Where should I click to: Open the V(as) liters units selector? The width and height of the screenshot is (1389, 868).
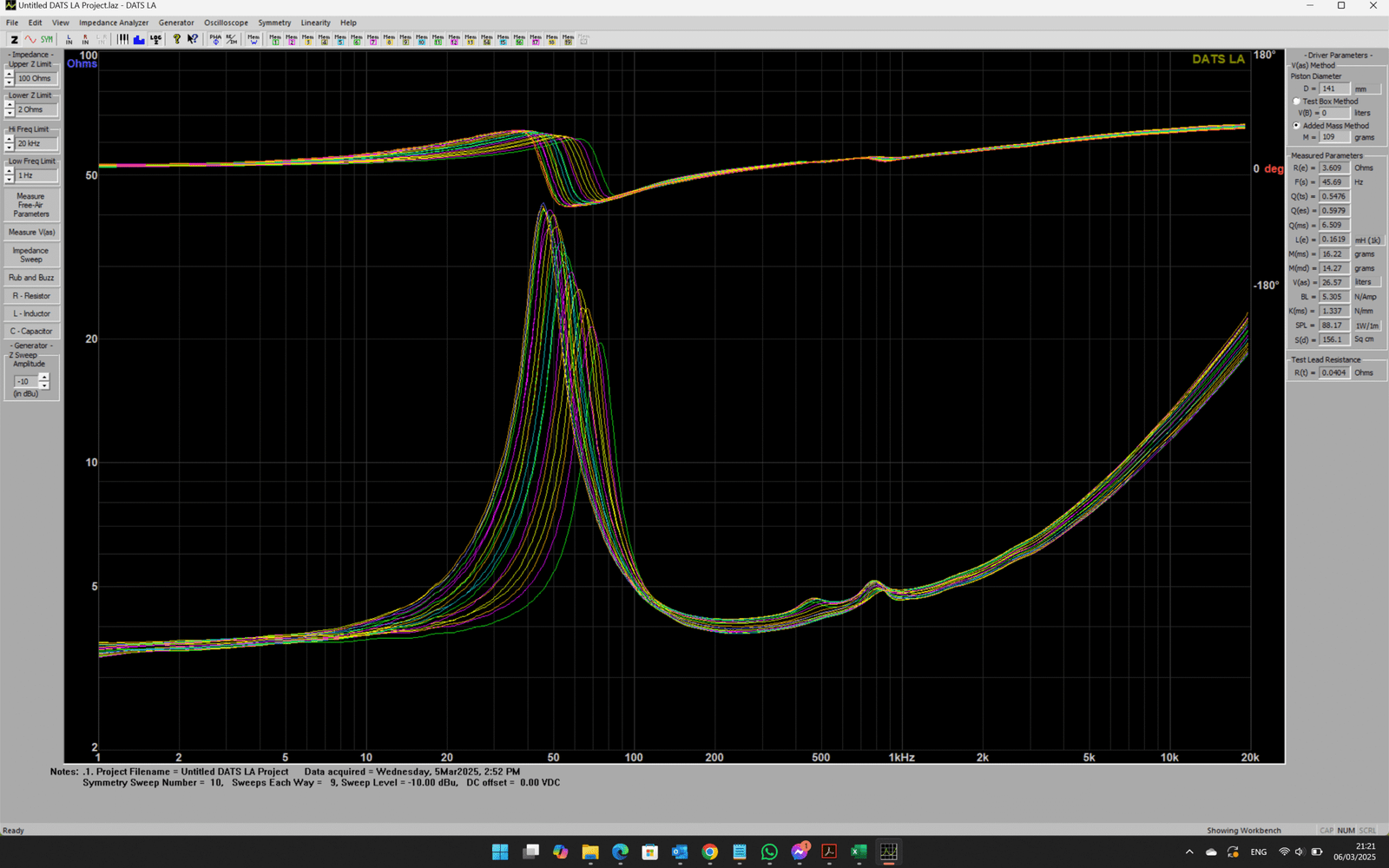[1367, 282]
